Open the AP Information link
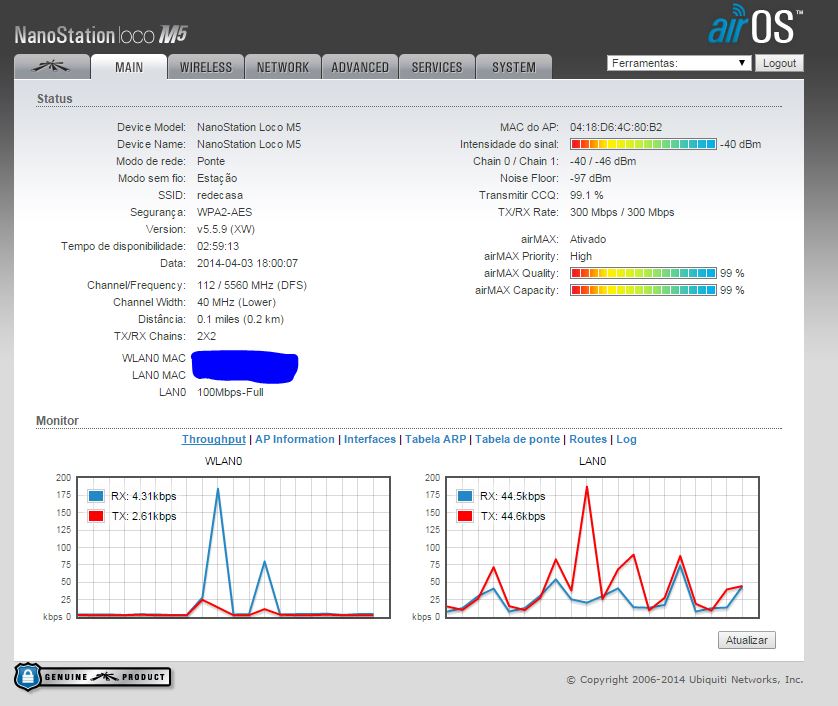 (x=294, y=439)
